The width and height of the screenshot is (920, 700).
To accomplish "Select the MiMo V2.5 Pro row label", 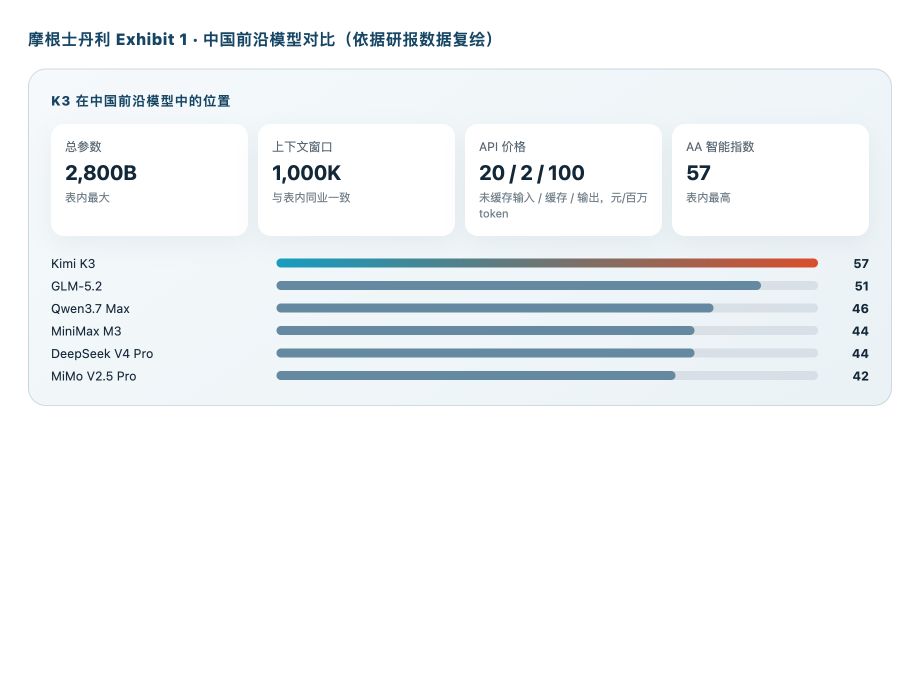I will (94, 376).
